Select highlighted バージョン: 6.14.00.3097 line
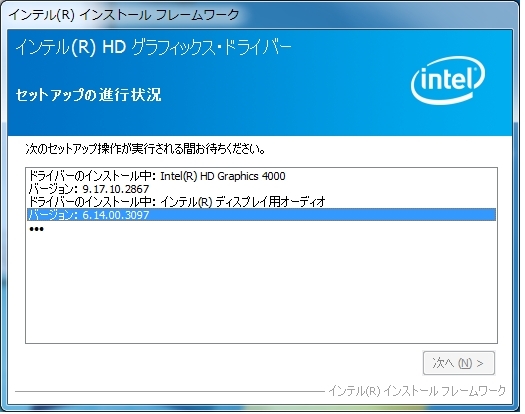The image size is (525, 414). tap(261, 215)
